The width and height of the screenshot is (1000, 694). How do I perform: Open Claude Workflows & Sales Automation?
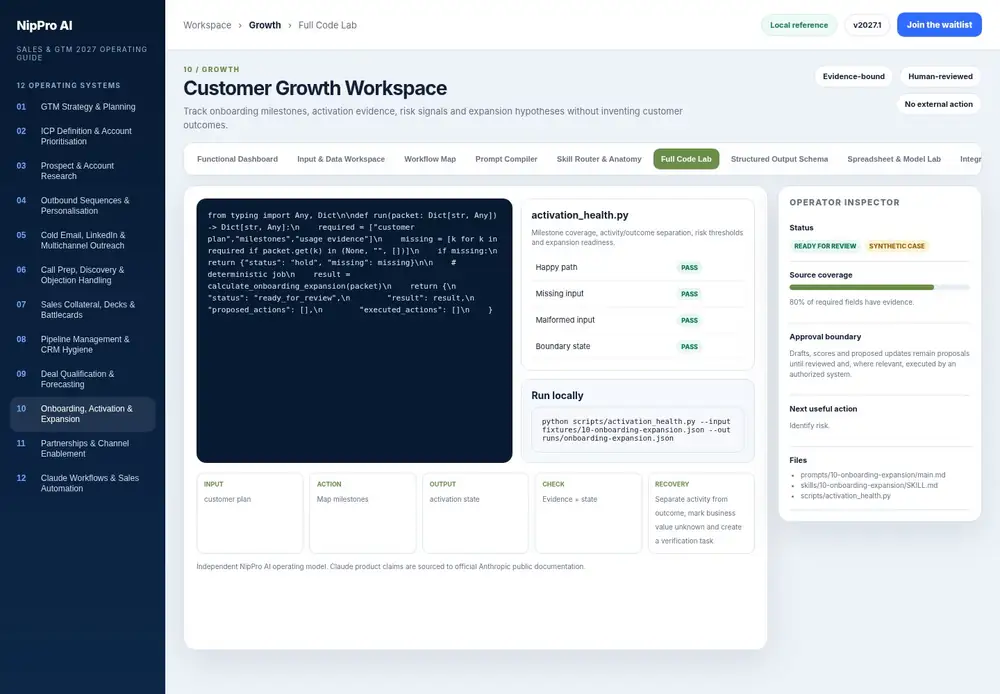[82, 483]
